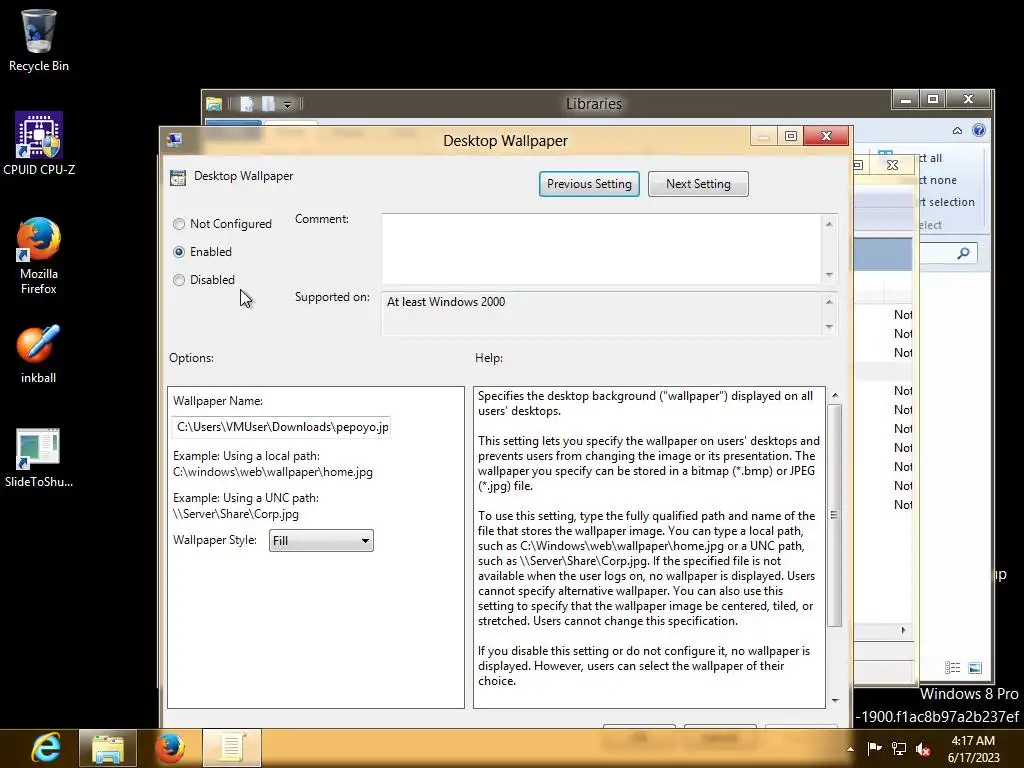
Task: Collapse the Libraries ribbon chevron
Action: click(x=957, y=131)
